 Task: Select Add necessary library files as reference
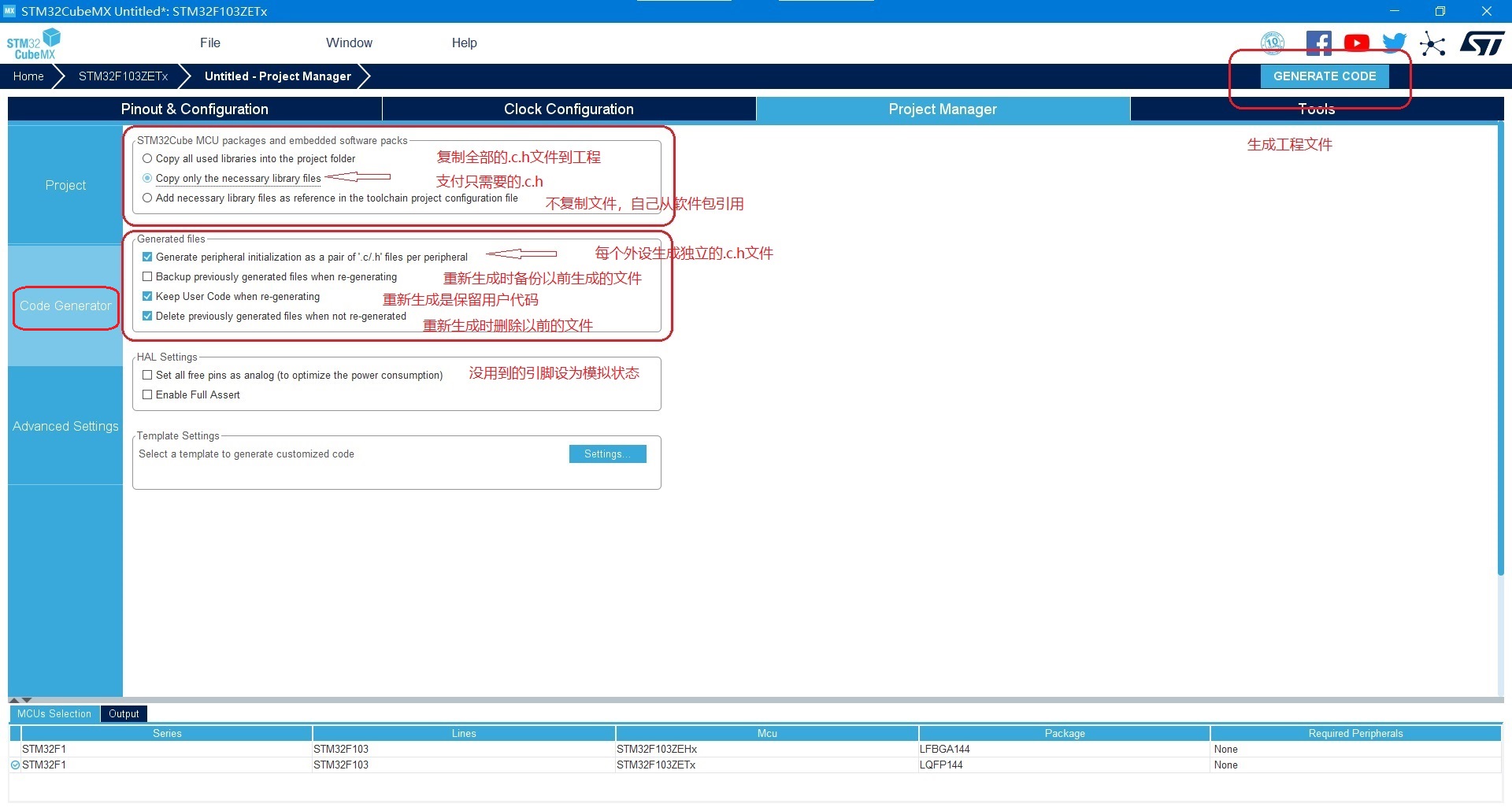coord(147,198)
